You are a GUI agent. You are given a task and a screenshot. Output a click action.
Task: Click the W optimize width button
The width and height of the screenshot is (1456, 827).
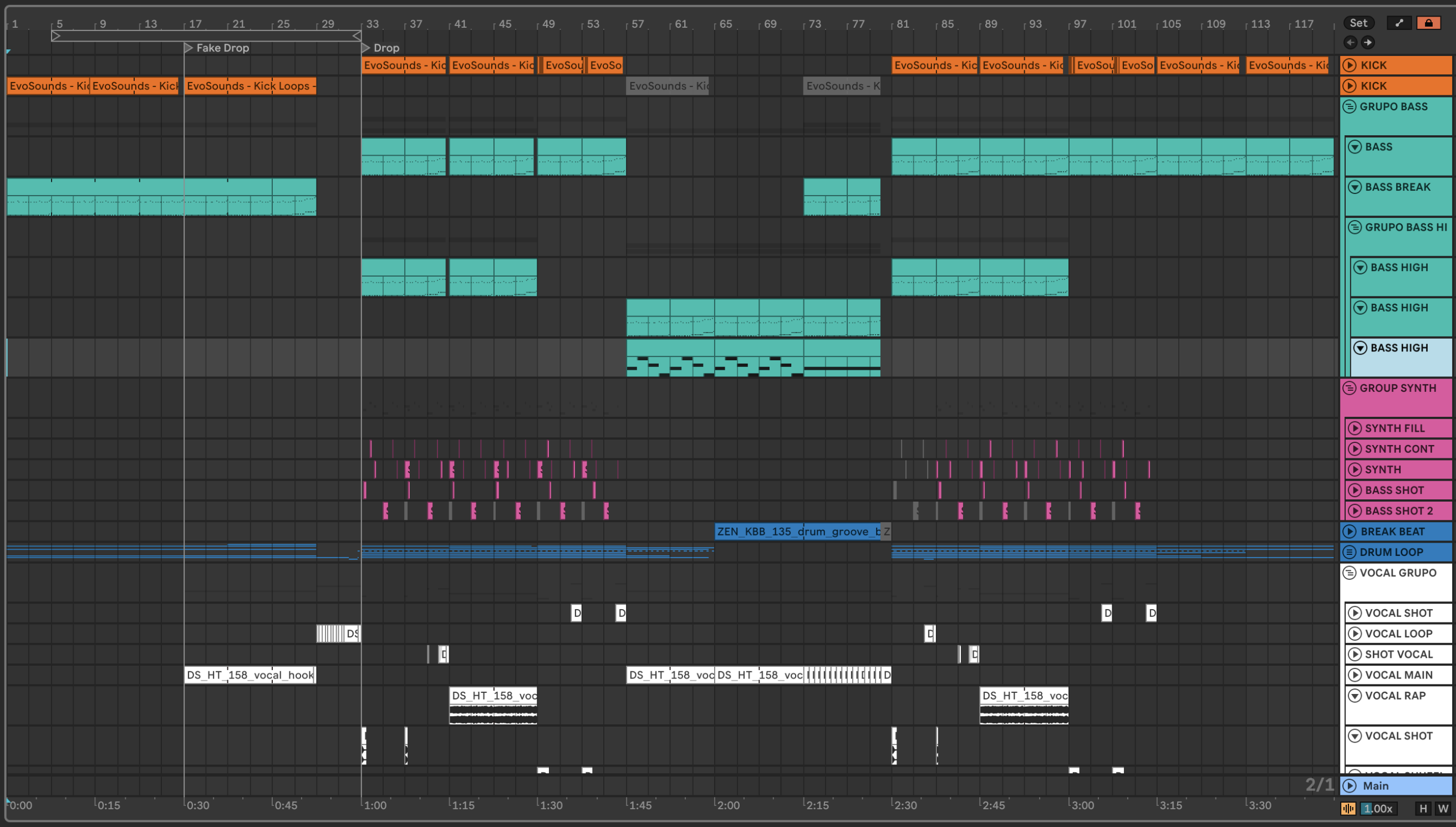[1442, 808]
